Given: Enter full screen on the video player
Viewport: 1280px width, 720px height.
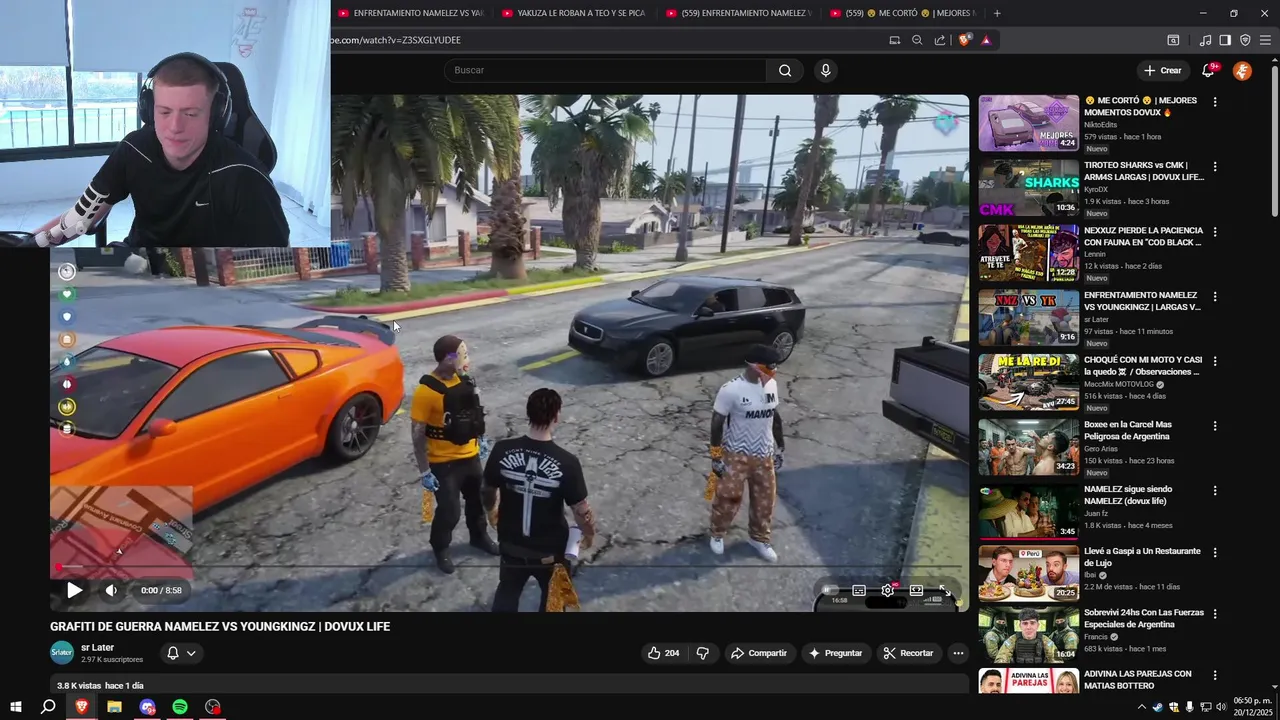Looking at the screenshot, I should (x=945, y=590).
